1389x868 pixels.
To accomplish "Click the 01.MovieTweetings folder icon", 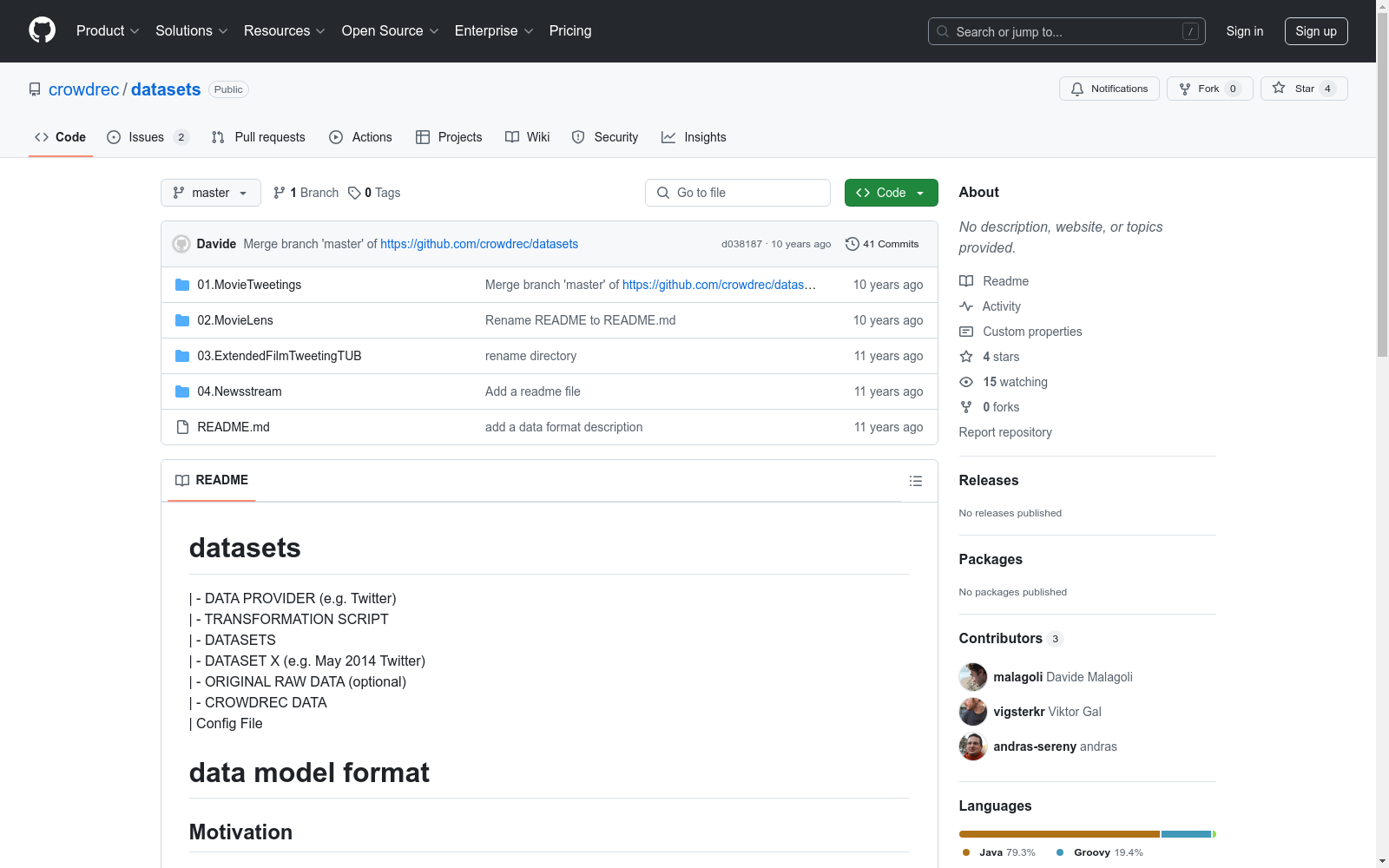I will pyautogui.click(x=182, y=285).
